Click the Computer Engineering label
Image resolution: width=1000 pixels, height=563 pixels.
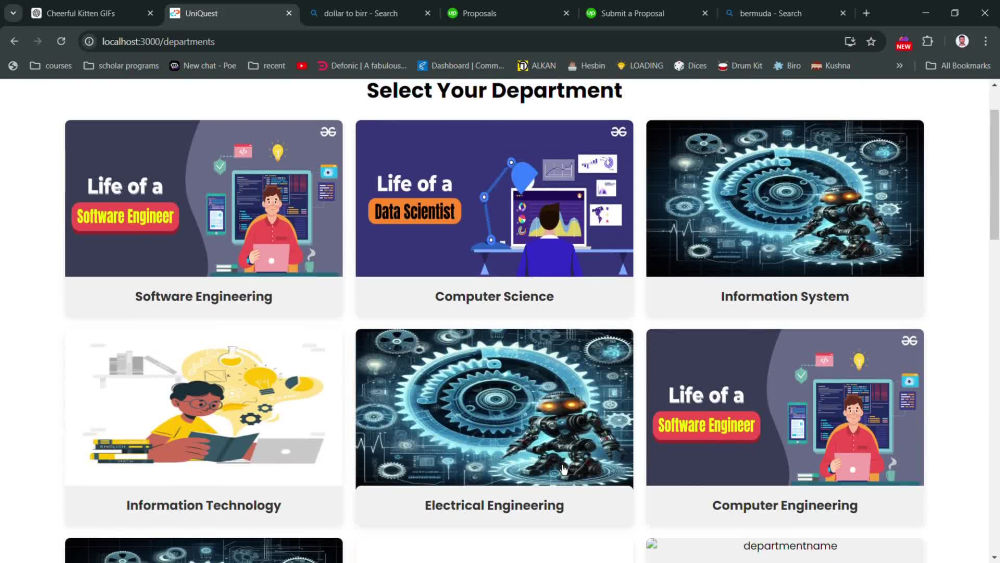pyautogui.click(x=784, y=506)
